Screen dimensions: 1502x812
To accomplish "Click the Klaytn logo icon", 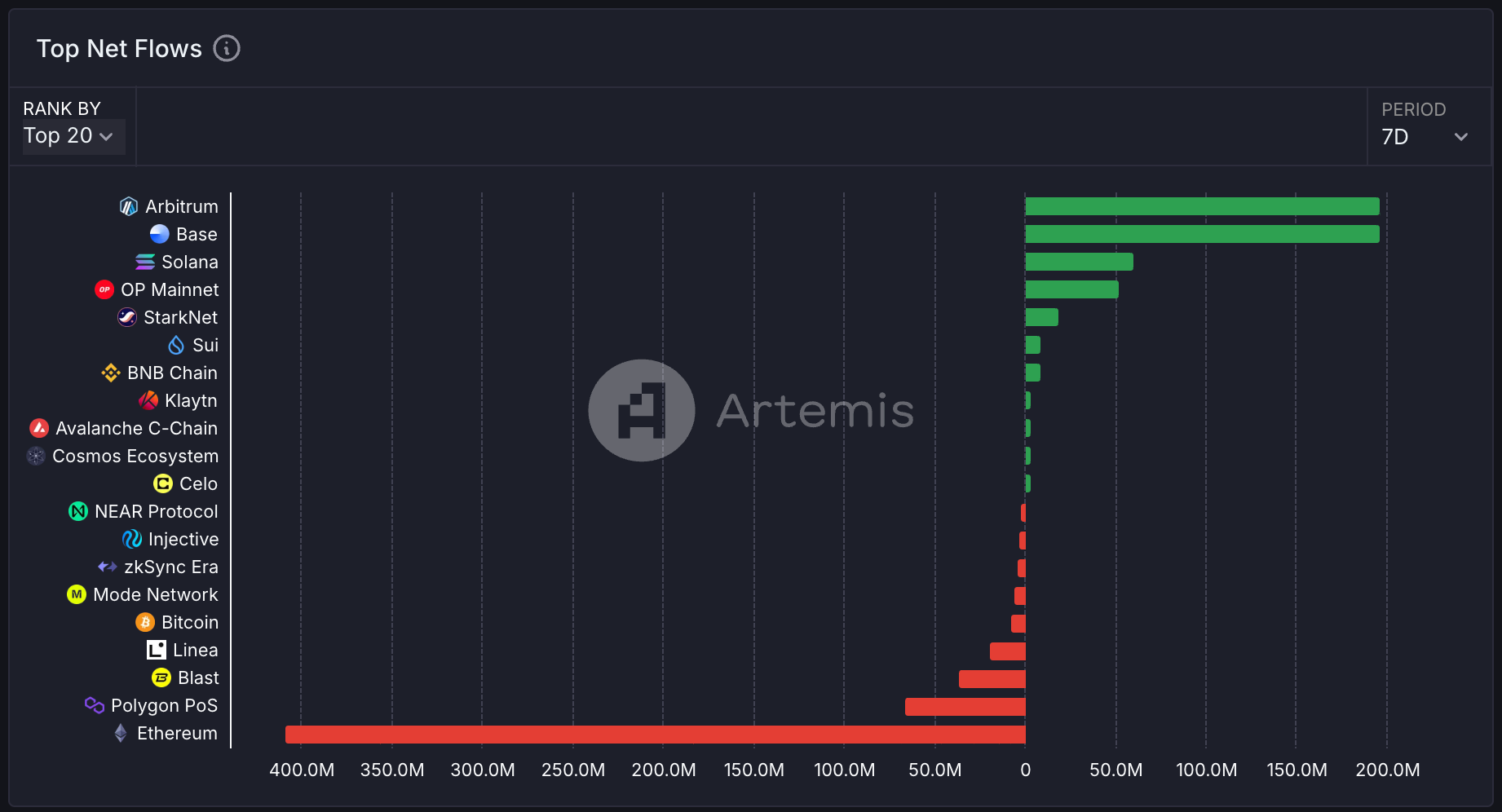I will coord(148,400).
